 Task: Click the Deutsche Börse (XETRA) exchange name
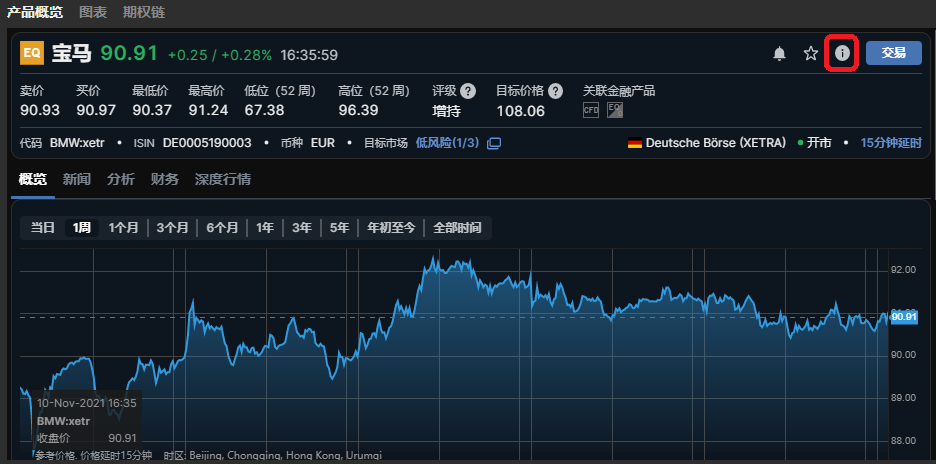pyautogui.click(x=716, y=143)
